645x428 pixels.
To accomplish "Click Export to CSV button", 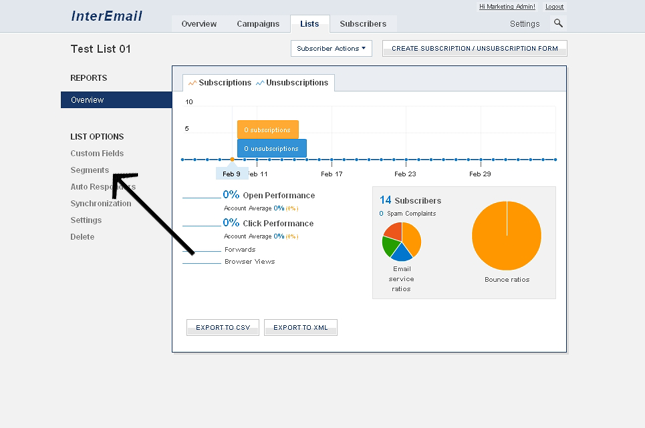I will pyautogui.click(x=223, y=327).
